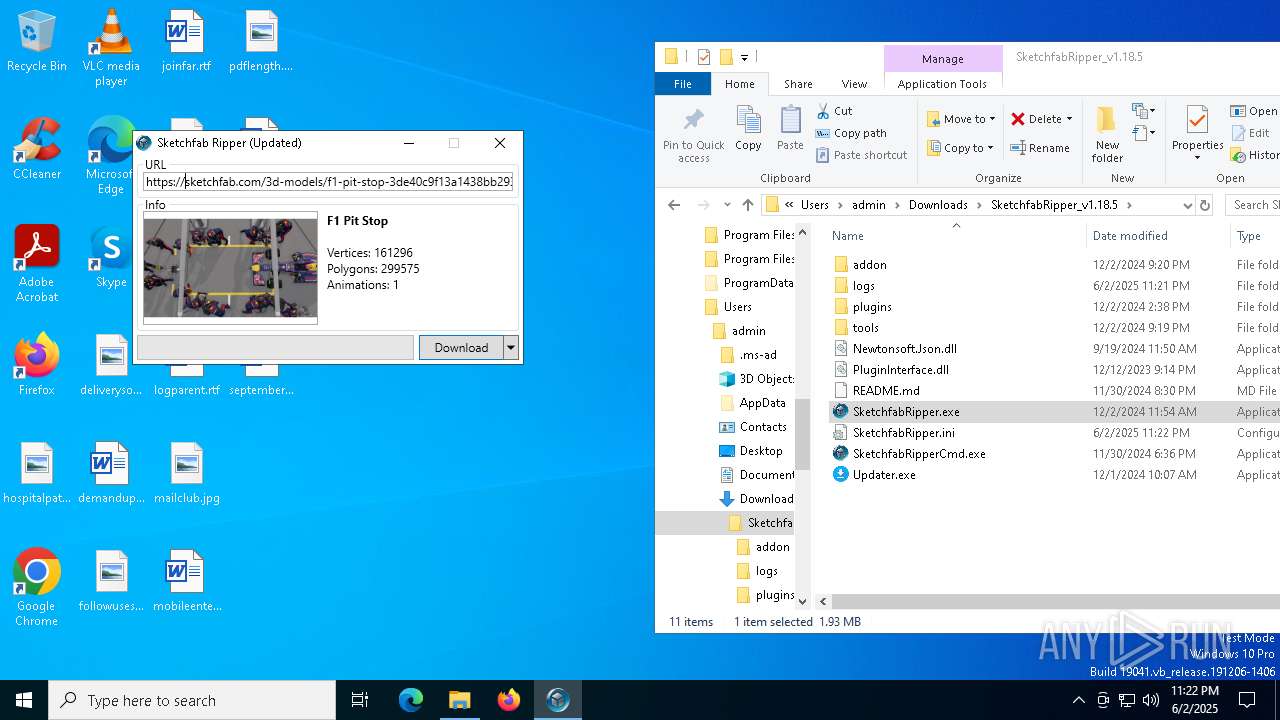Select the Adobe Acrobat desktop icon
Viewport: 1280px width, 720px height.
[37, 264]
